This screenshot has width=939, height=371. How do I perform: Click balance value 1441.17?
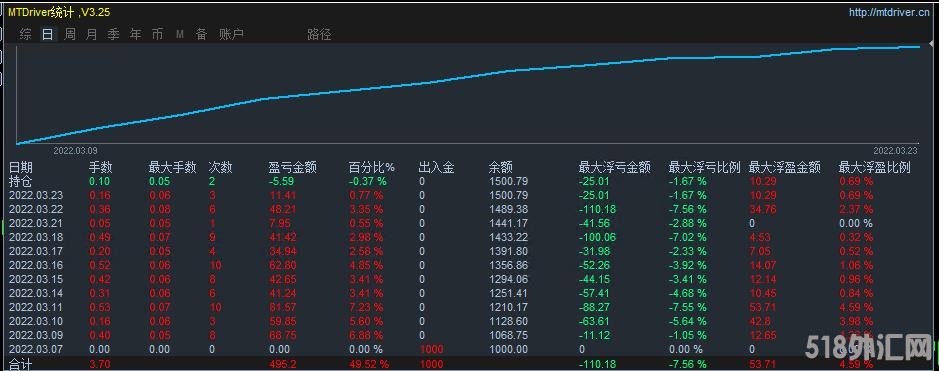tap(508, 223)
